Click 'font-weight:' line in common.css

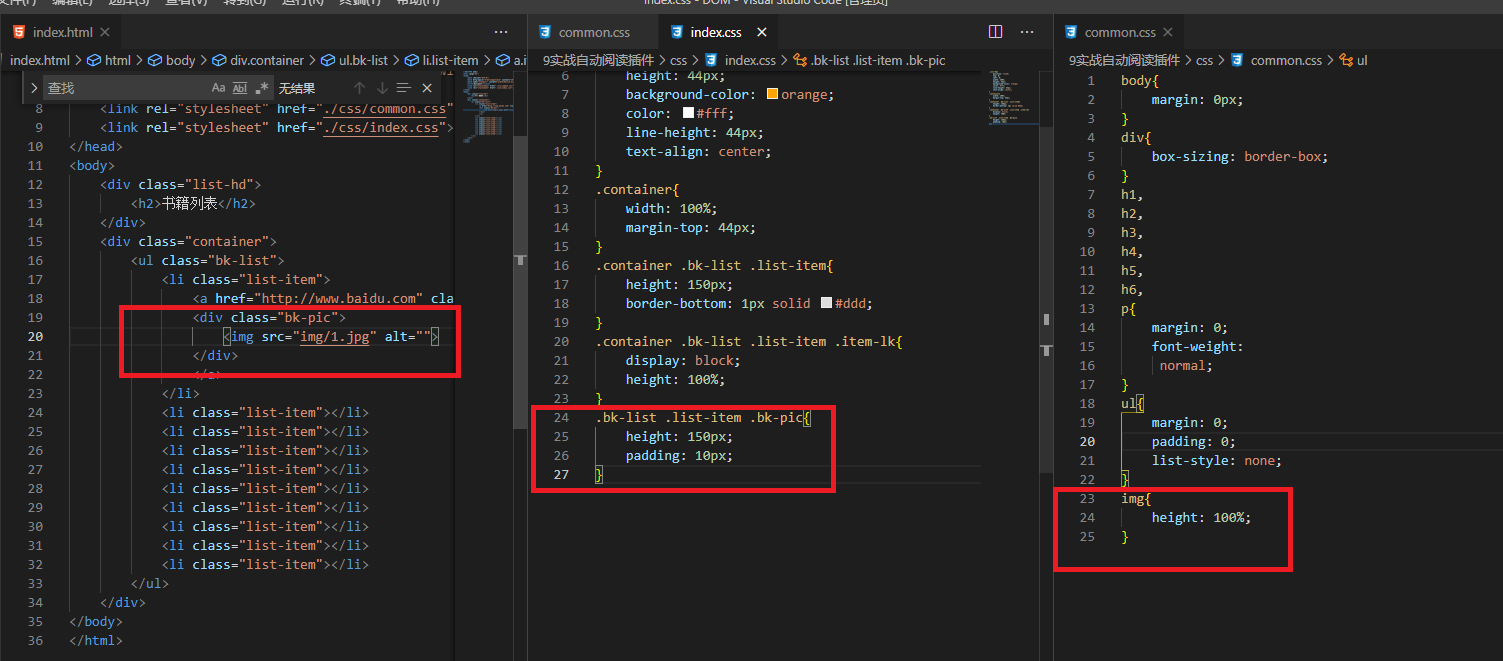(x=1197, y=346)
